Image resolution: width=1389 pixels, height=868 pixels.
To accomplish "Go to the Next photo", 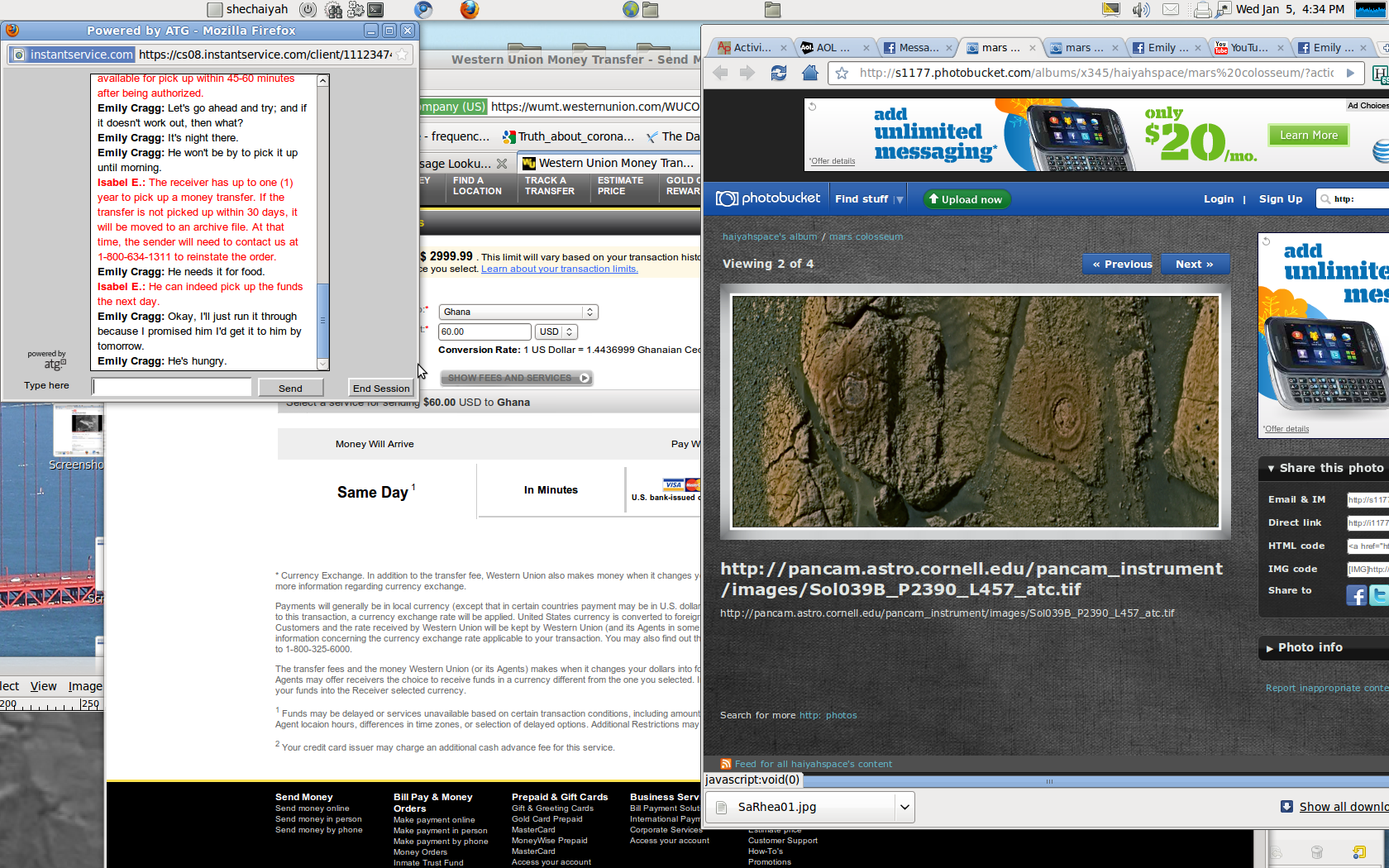I will [1195, 264].
